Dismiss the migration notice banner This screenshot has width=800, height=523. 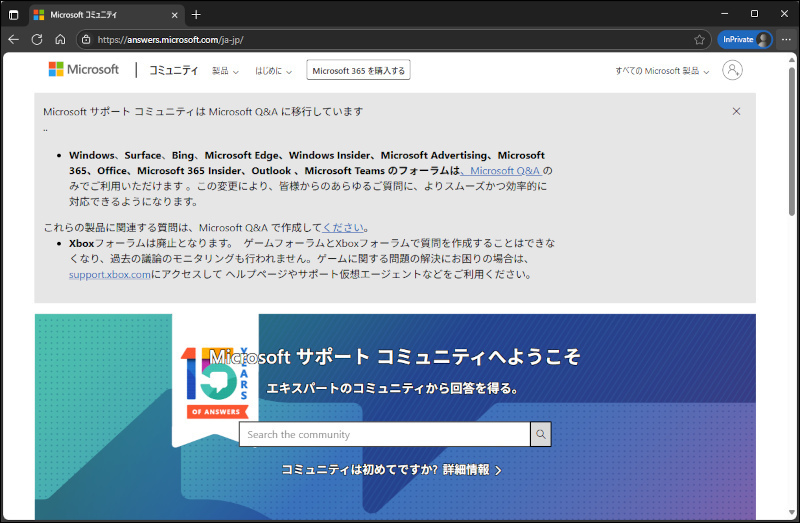point(736,111)
